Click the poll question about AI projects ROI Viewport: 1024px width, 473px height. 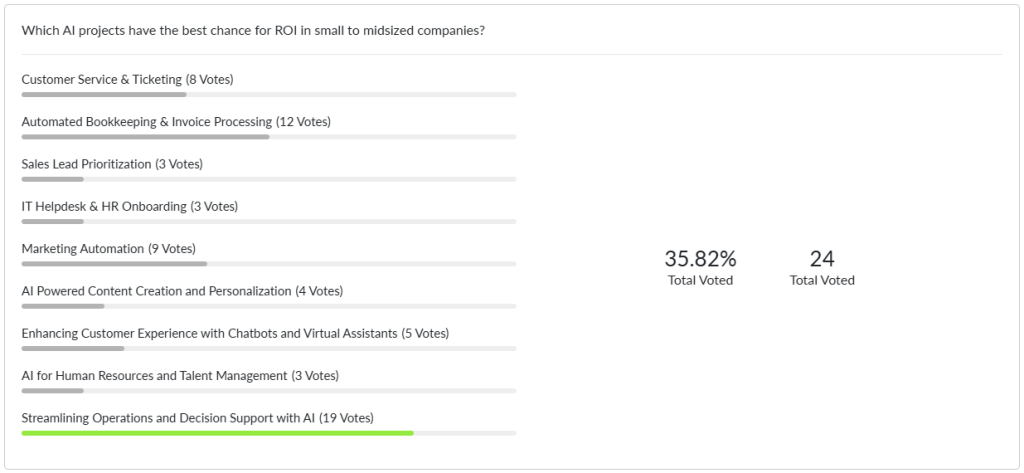pyautogui.click(x=253, y=31)
